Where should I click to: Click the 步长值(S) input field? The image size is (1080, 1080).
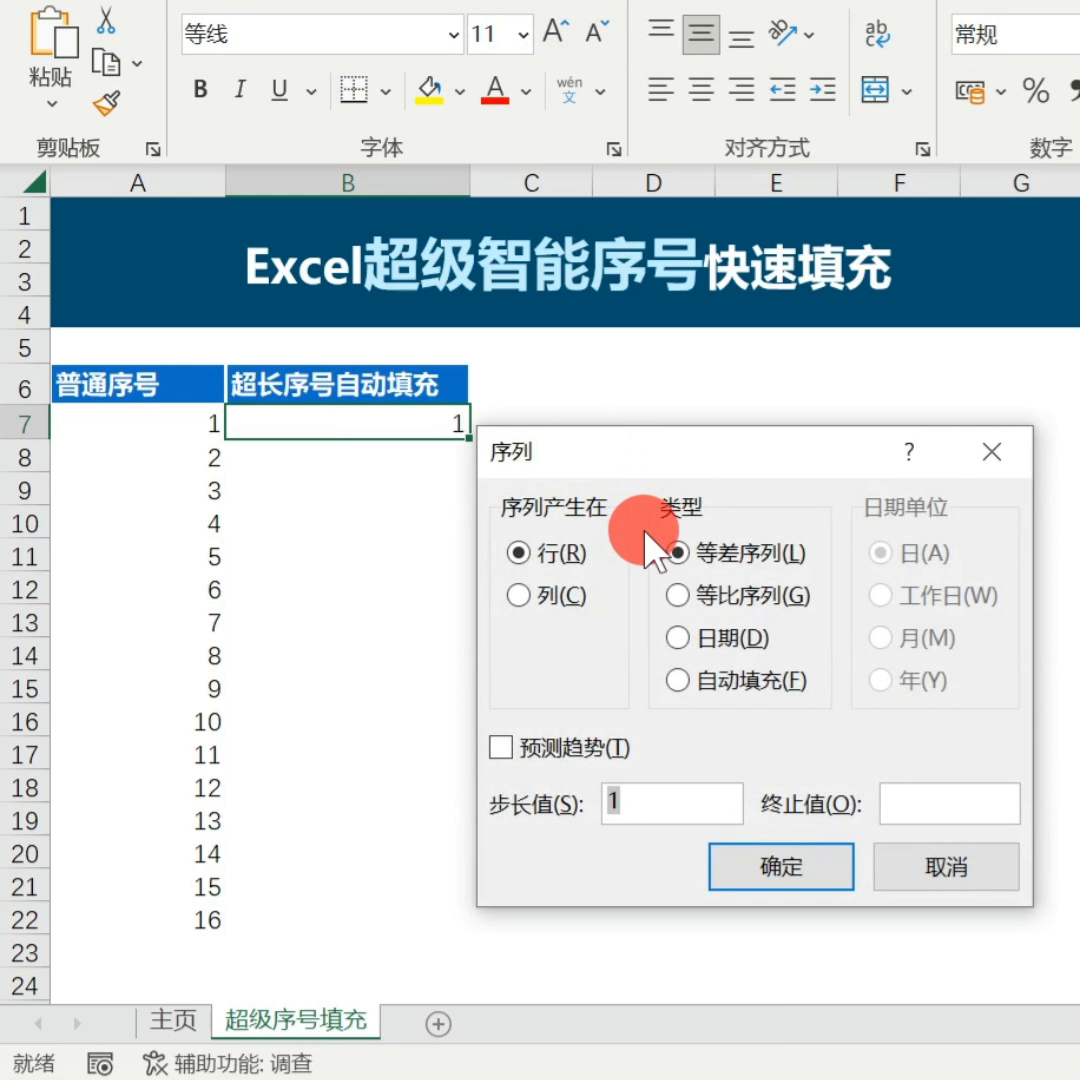672,803
